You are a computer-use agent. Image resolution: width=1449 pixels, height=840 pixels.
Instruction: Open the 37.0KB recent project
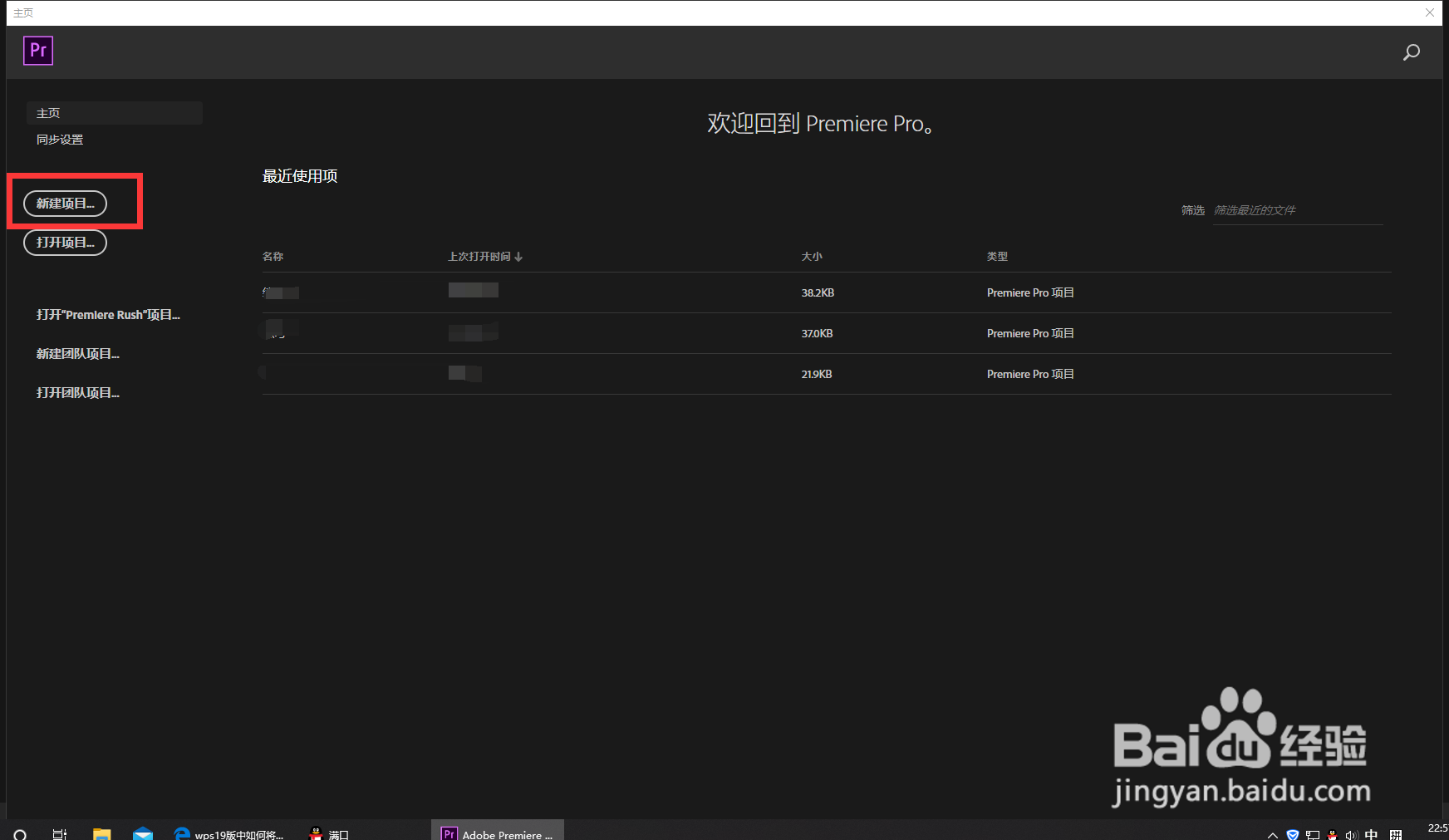[x=827, y=333]
